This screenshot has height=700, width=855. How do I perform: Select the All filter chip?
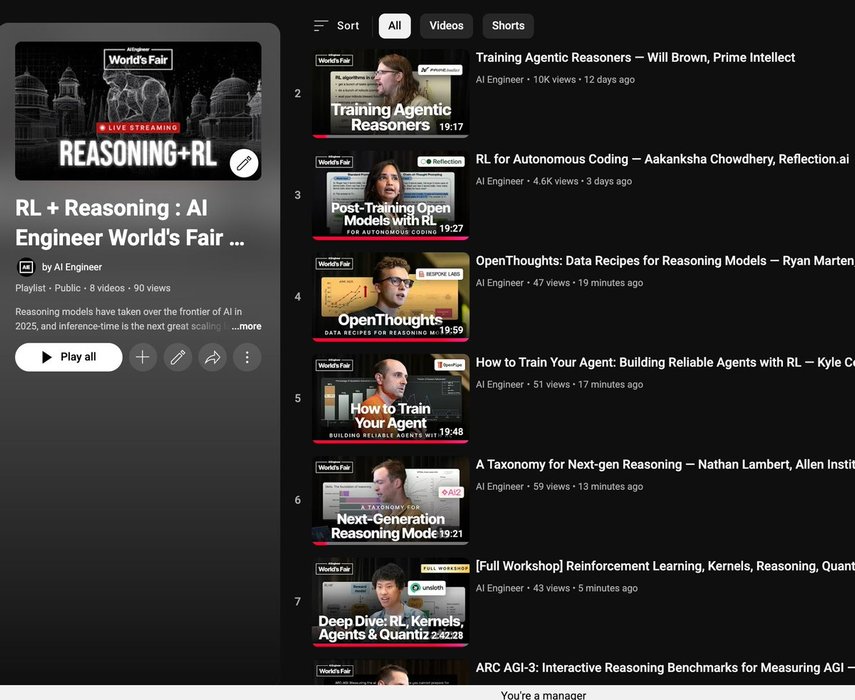coord(395,26)
